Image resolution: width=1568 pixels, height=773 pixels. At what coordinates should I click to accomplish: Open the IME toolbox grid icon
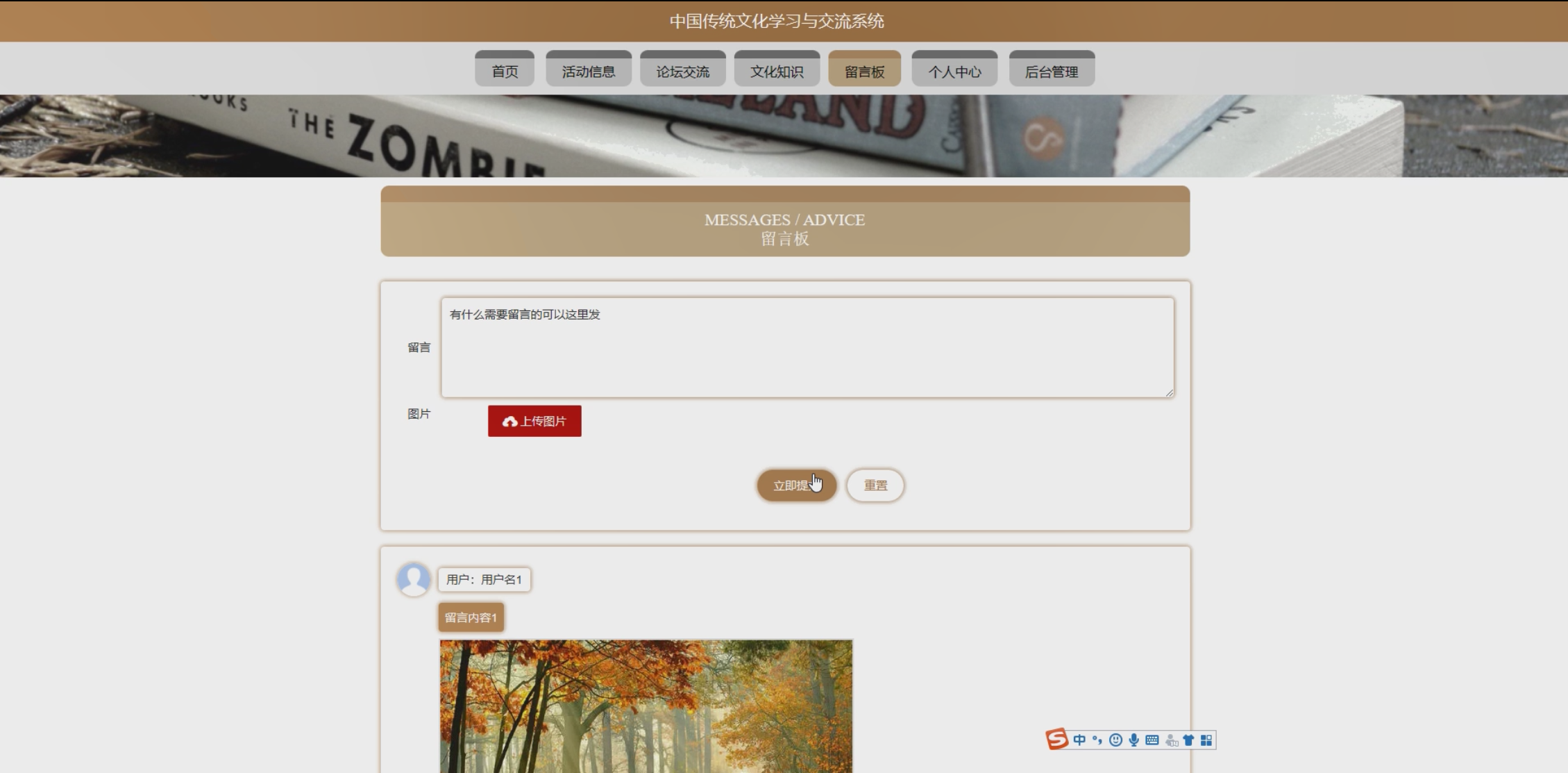1206,740
